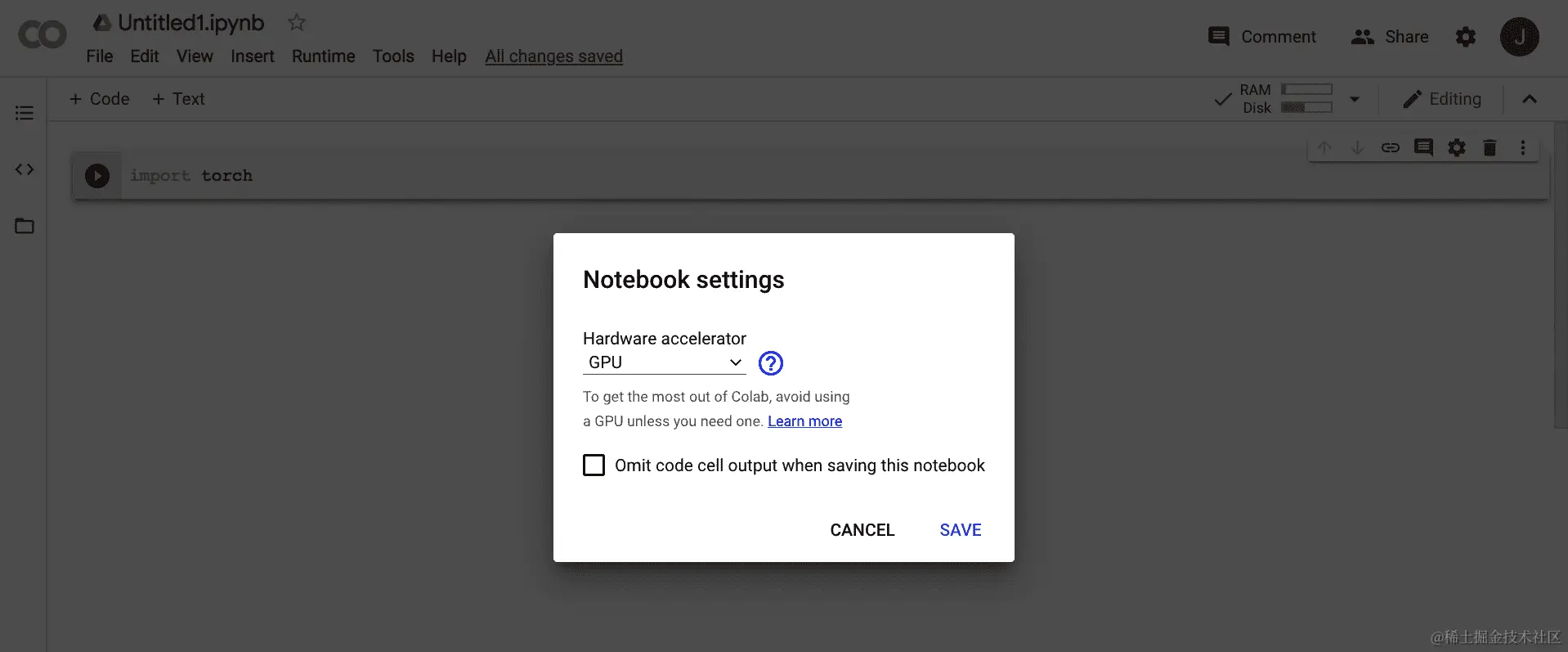Copy link to cell icon
The height and width of the screenshot is (652, 1568).
tap(1391, 147)
